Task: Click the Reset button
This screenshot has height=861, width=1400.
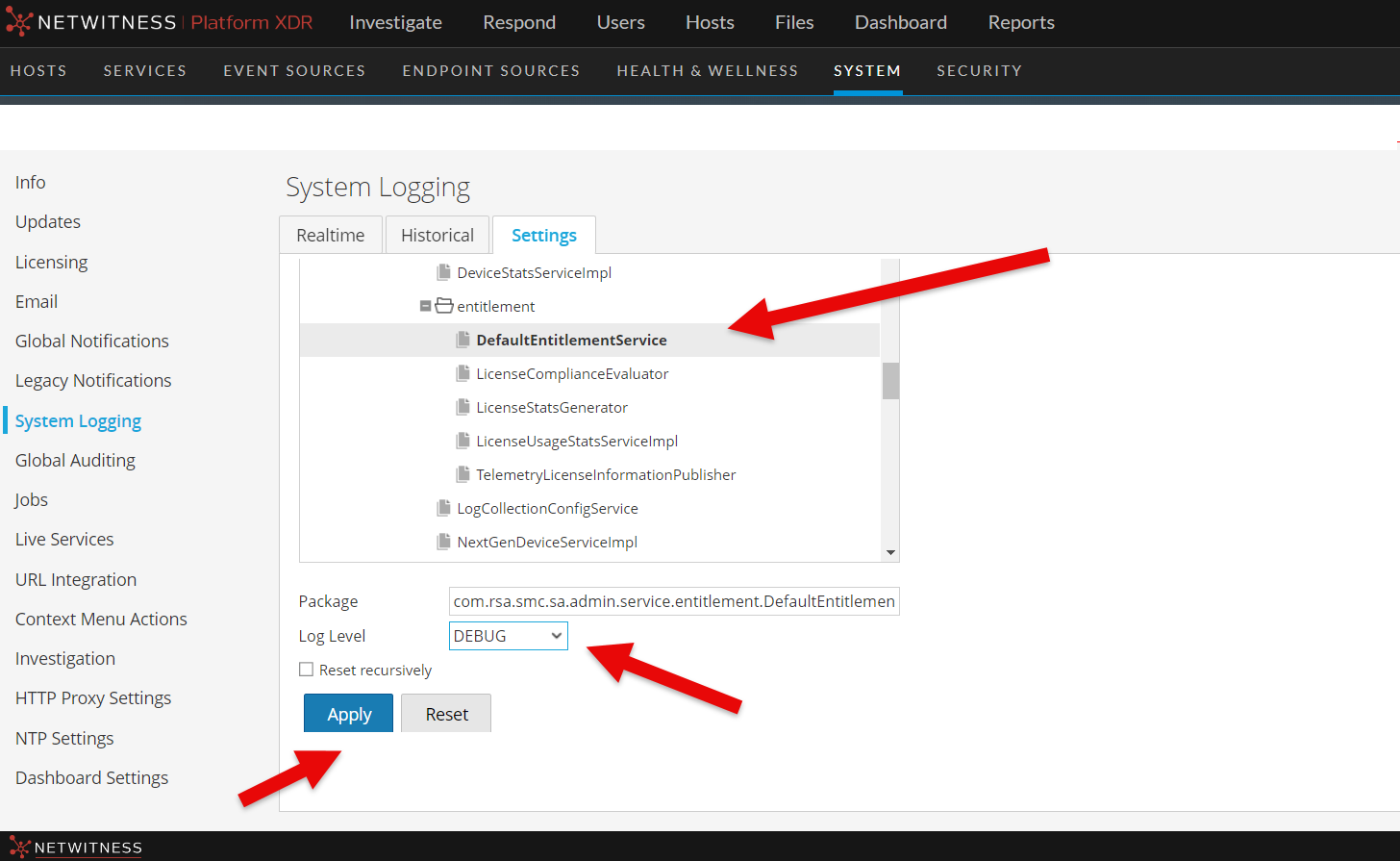Action: tap(446, 714)
